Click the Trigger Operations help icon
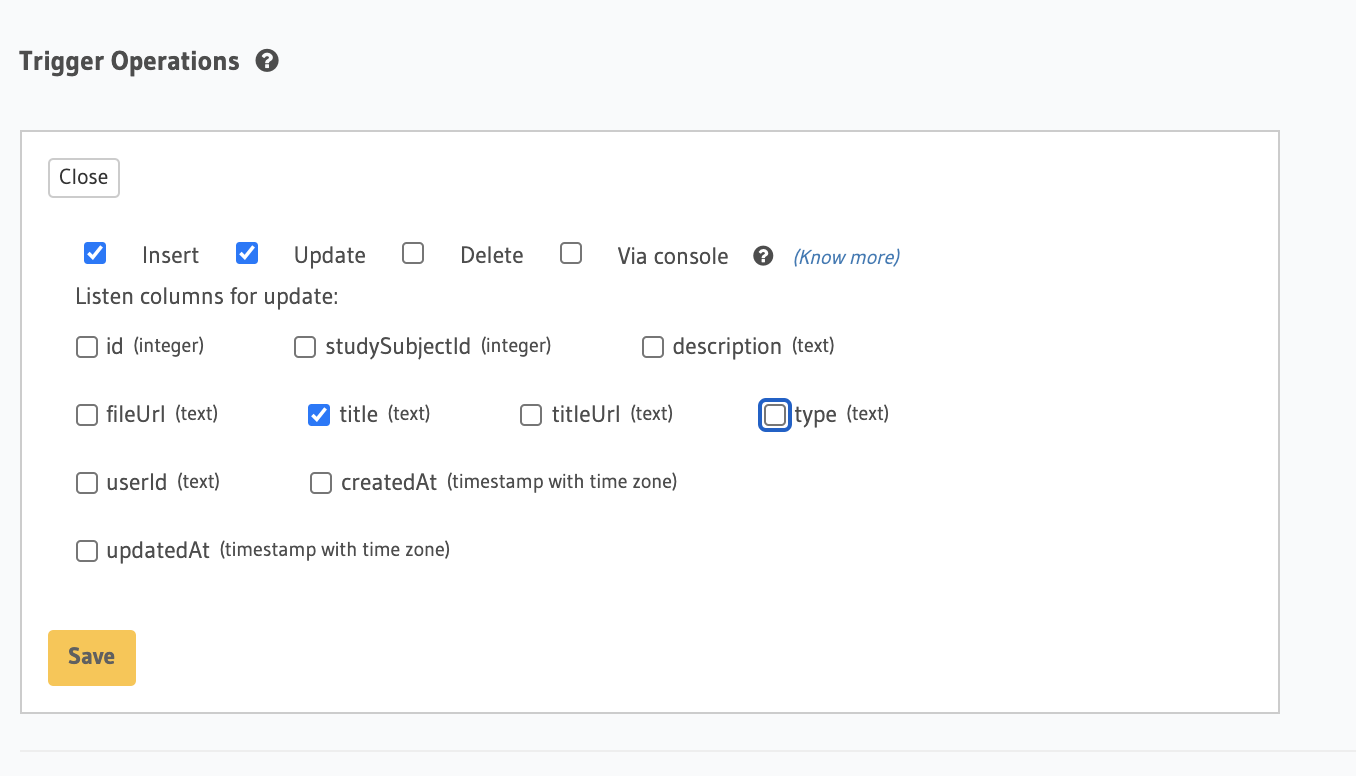This screenshot has height=776, width=1356. point(267,62)
